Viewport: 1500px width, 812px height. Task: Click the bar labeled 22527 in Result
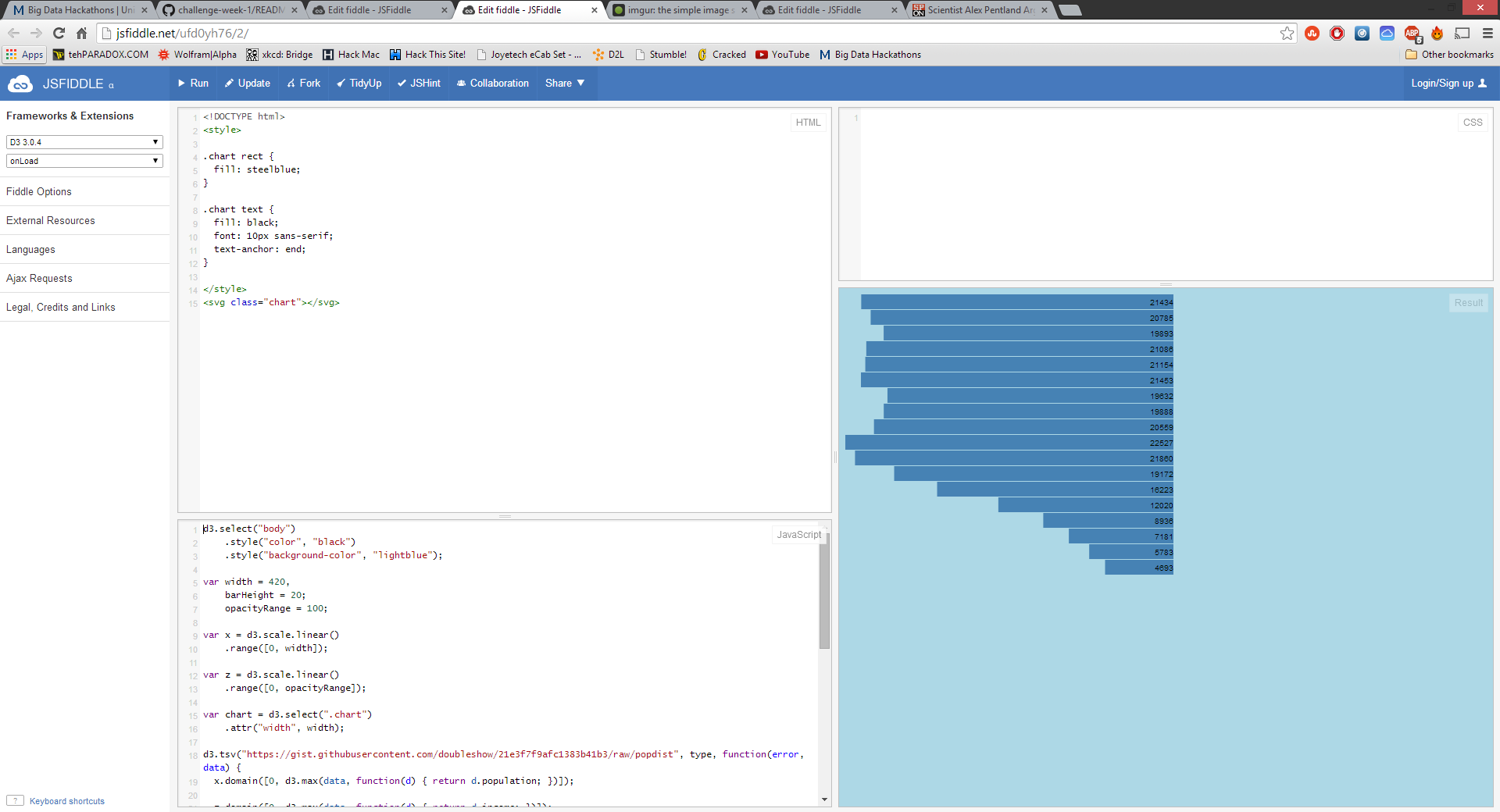coord(1009,443)
